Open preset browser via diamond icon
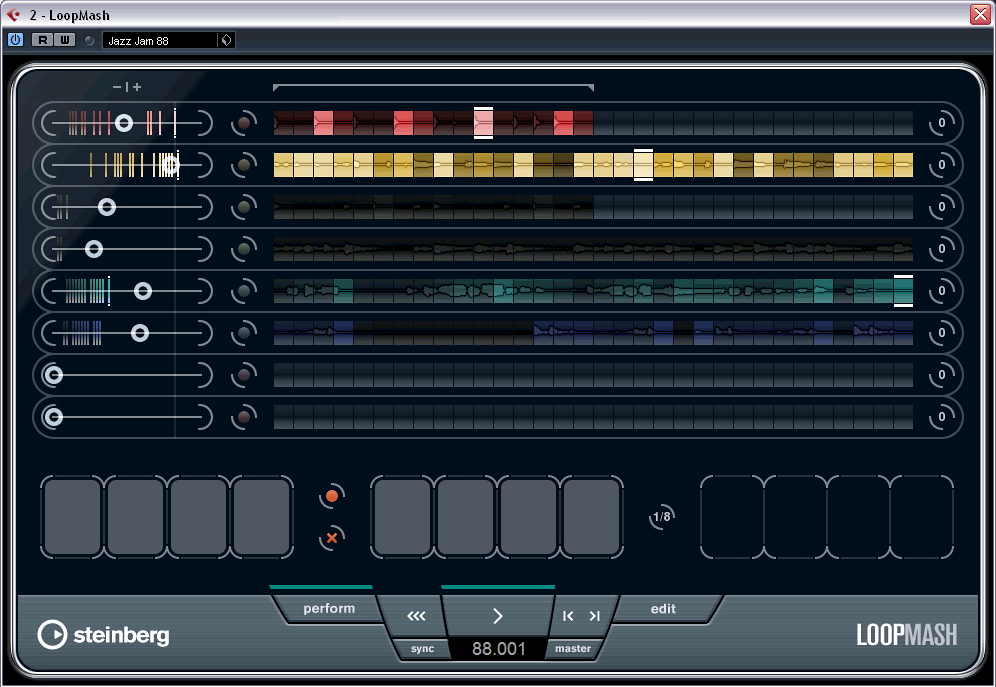The width and height of the screenshot is (996, 687). point(226,41)
